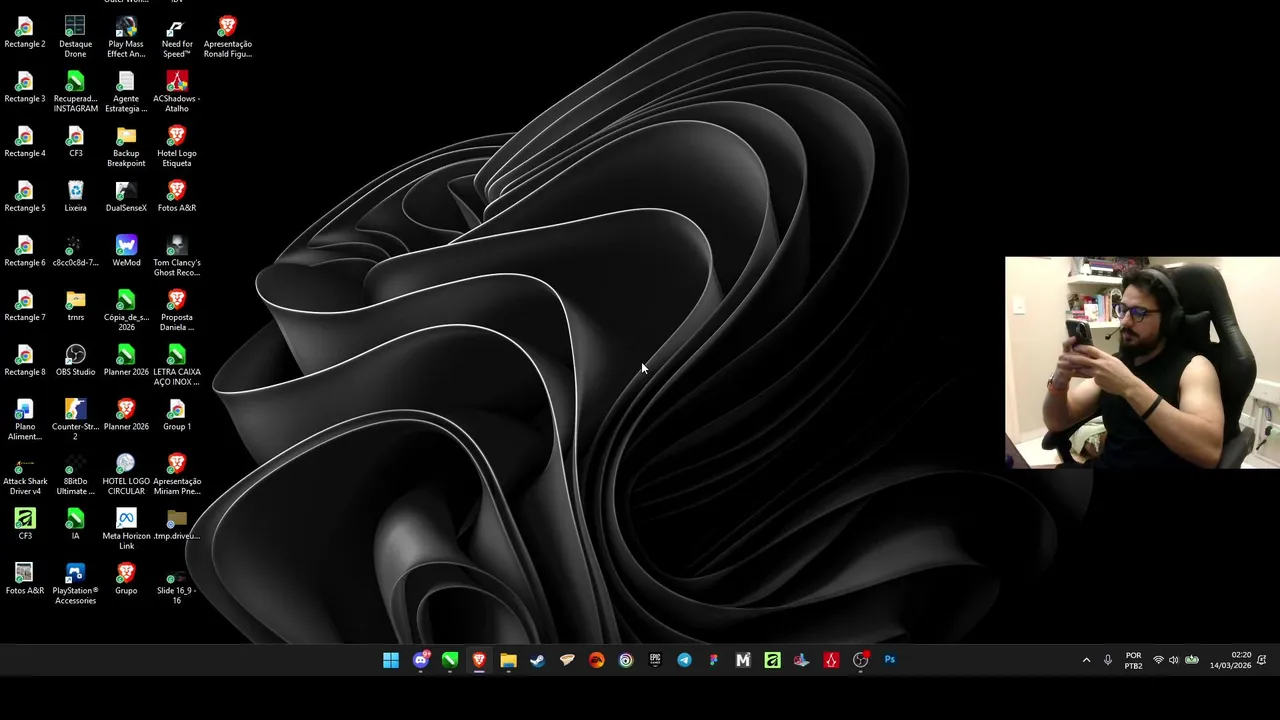
Task: Open Ubisoft Connect from the taskbar
Action: [626, 660]
